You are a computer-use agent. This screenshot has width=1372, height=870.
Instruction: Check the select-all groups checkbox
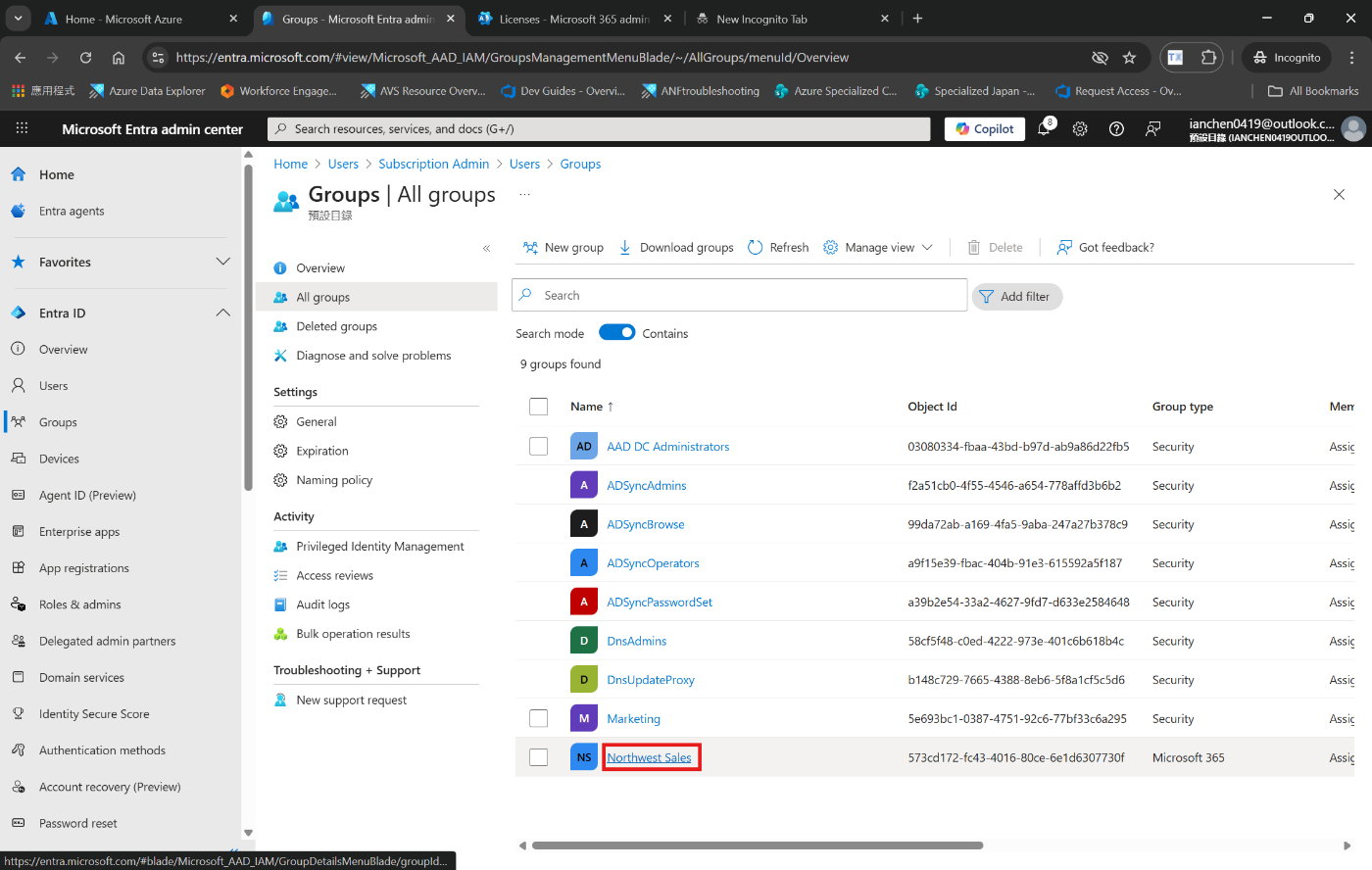[x=538, y=406]
